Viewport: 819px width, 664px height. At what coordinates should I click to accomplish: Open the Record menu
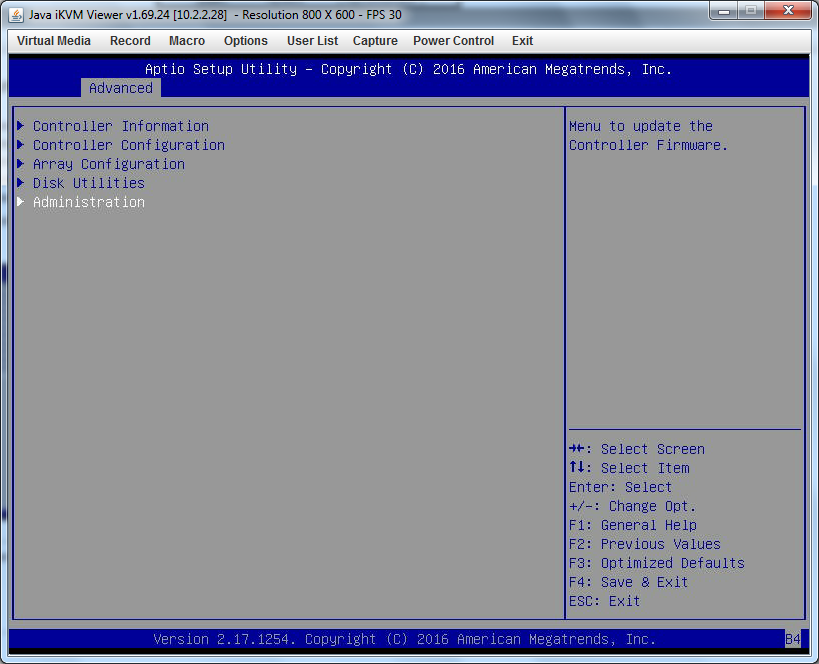pyautogui.click(x=130, y=41)
